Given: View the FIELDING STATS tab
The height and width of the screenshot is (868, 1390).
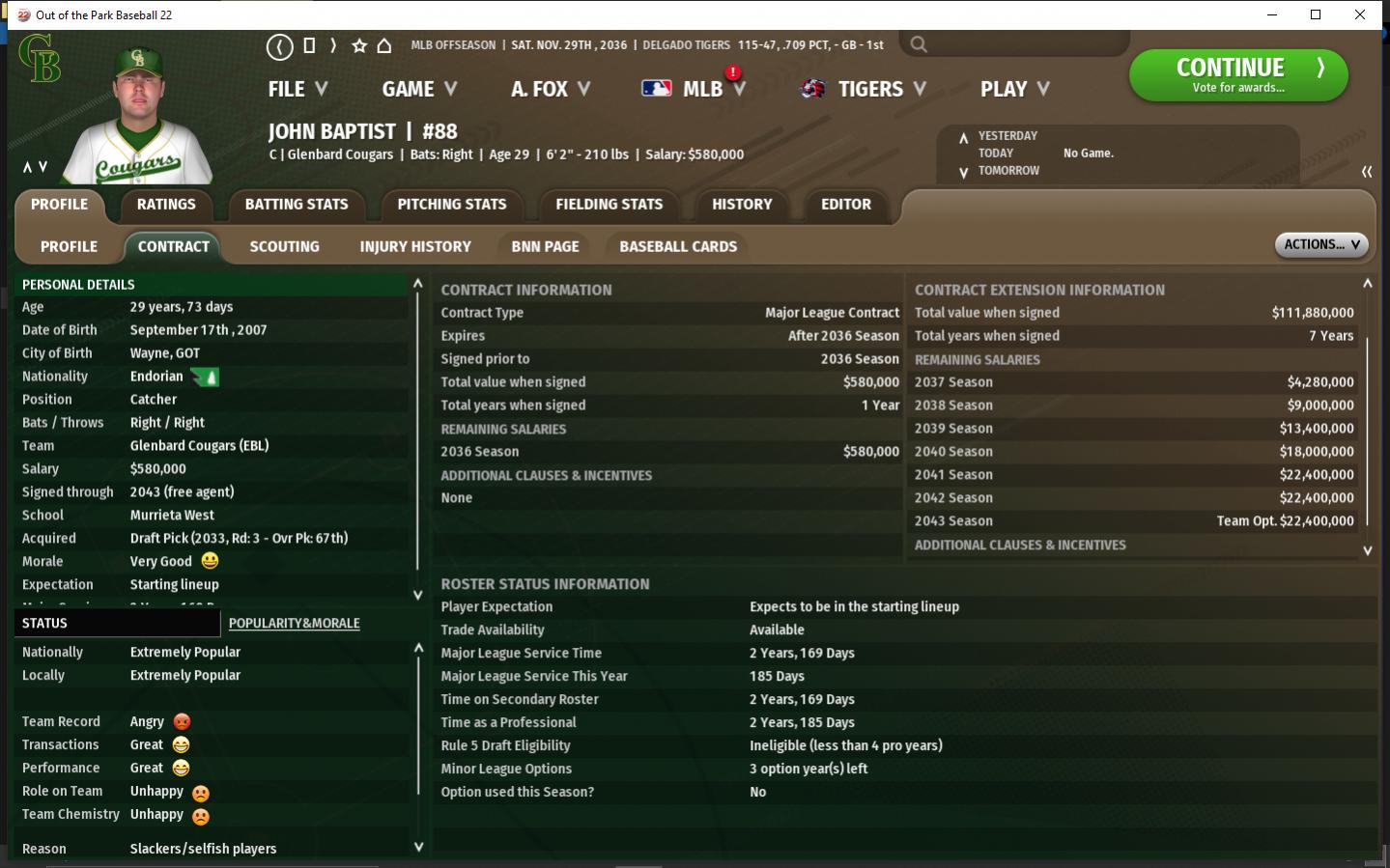Looking at the screenshot, I should (x=610, y=205).
